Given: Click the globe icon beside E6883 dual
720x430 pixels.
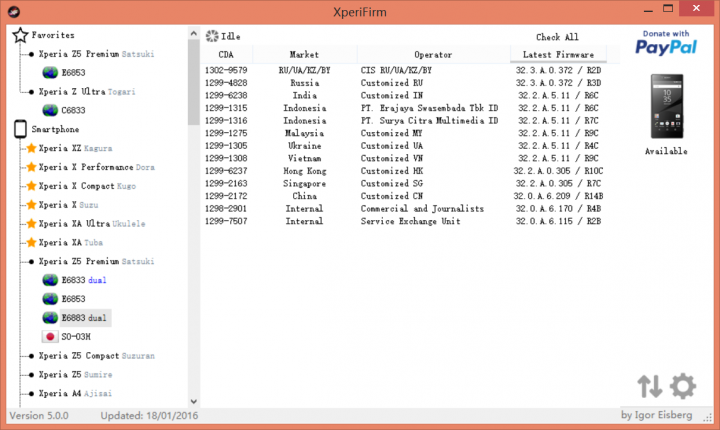Looking at the screenshot, I should [x=50, y=318].
